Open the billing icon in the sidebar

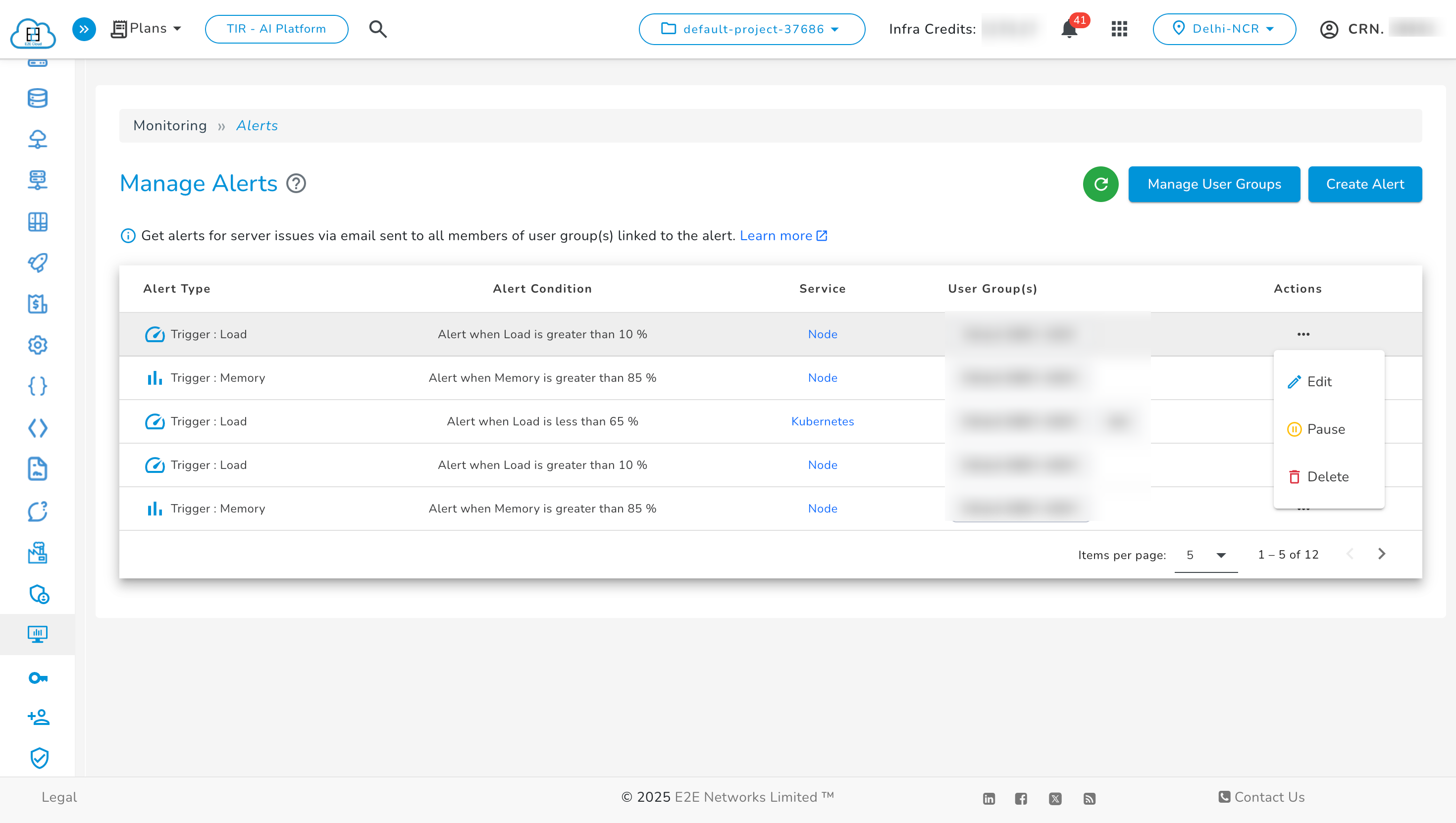37,304
